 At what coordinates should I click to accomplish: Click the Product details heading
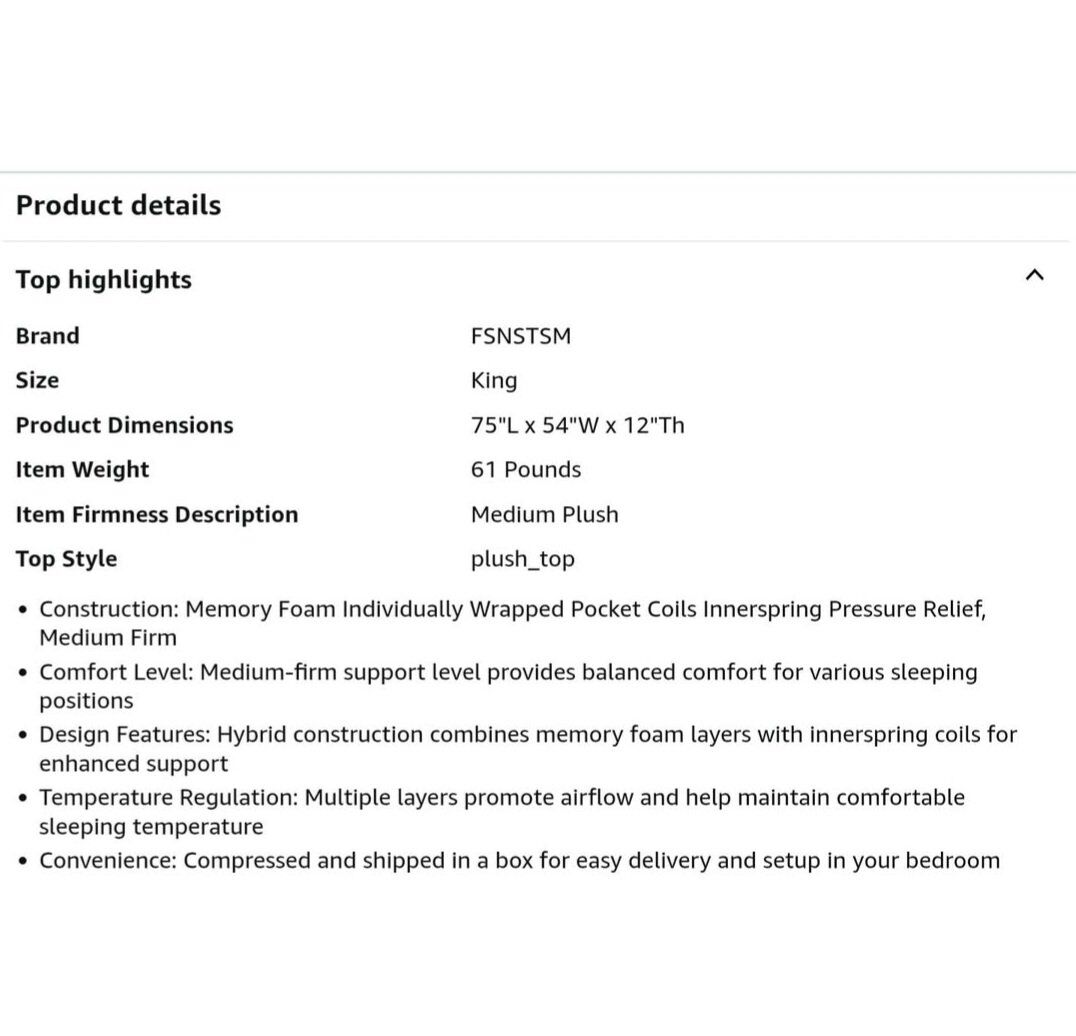(118, 205)
